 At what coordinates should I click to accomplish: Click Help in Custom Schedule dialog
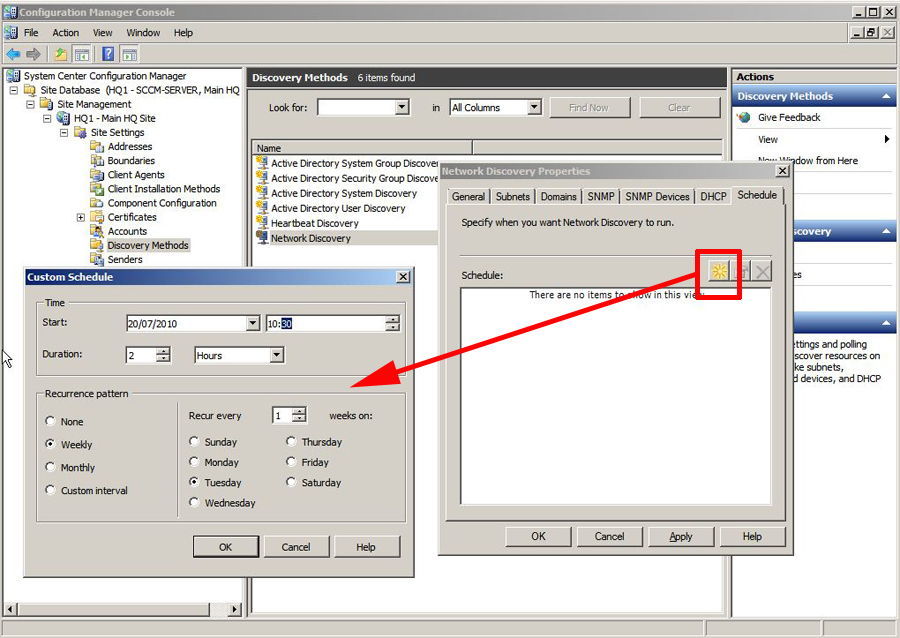point(366,547)
